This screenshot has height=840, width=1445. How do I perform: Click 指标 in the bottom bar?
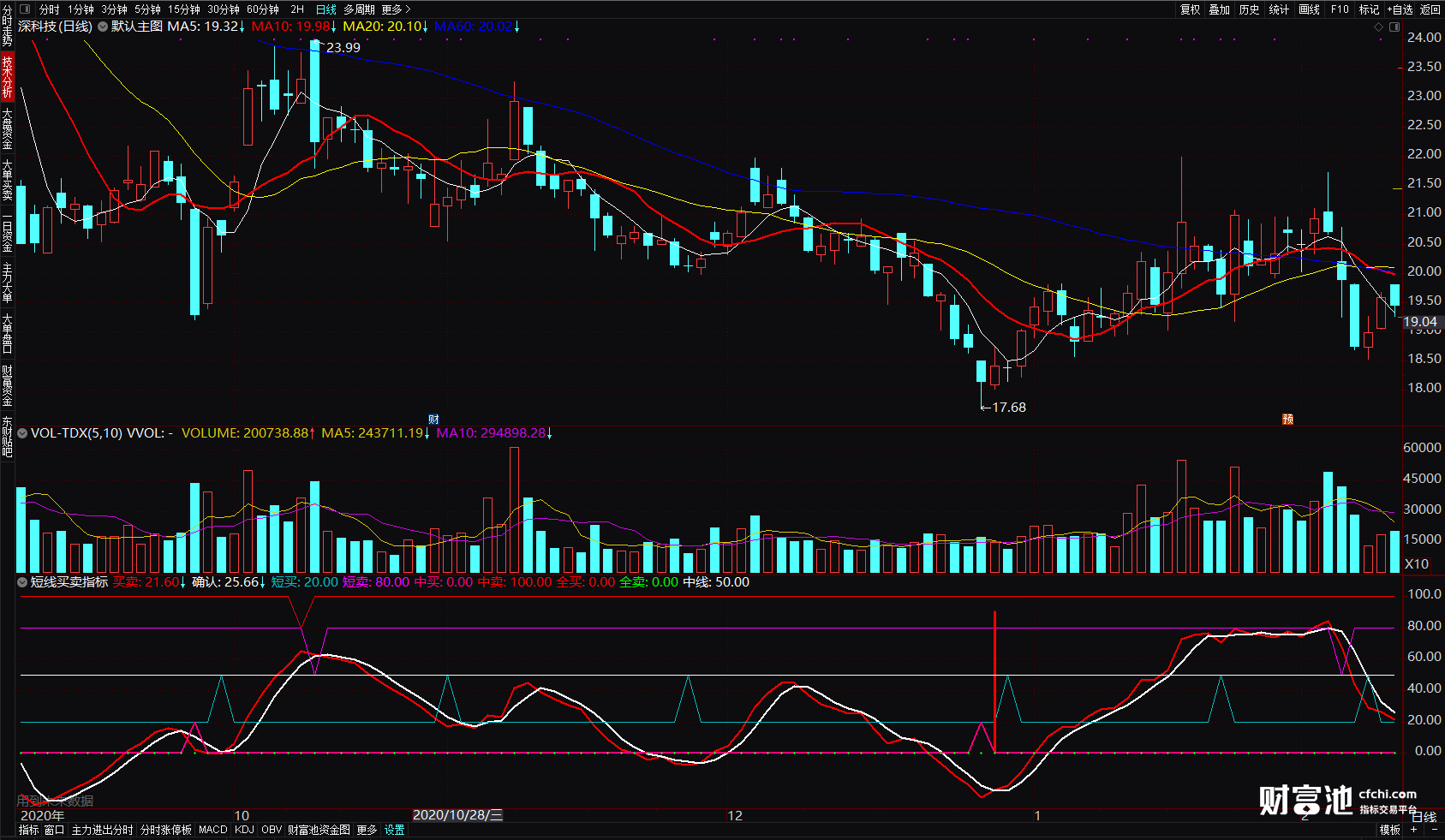coord(29,830)
